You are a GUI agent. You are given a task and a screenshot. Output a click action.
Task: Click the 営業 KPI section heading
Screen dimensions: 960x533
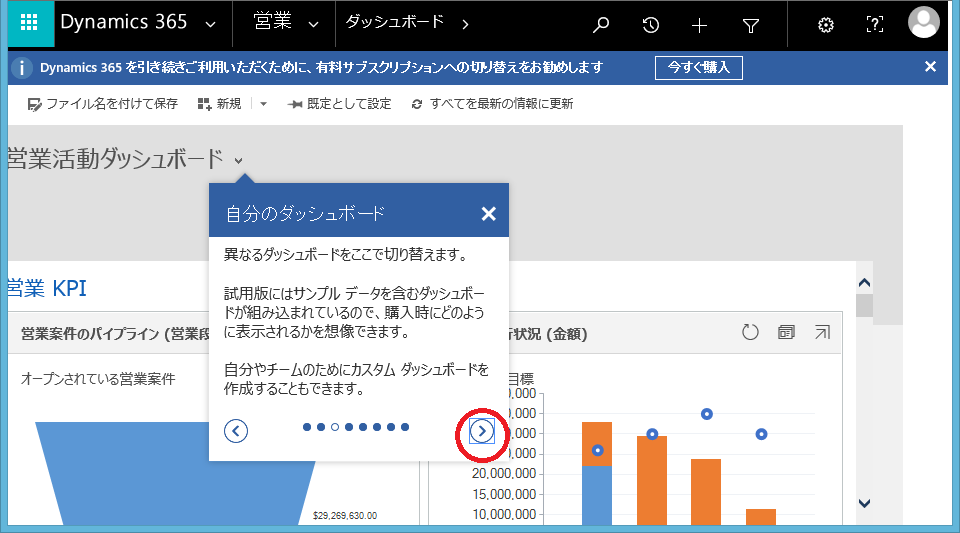coord(47,288)
